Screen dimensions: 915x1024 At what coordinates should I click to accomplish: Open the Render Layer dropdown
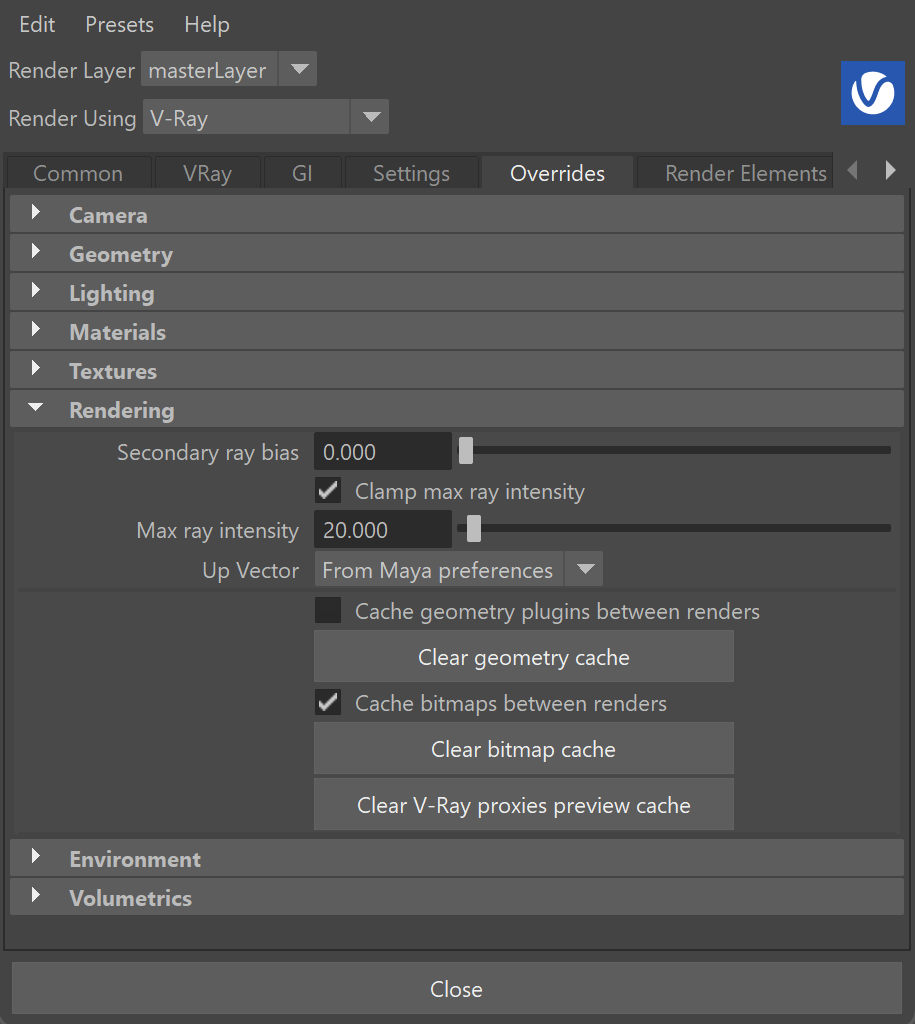tap(229, 69)
